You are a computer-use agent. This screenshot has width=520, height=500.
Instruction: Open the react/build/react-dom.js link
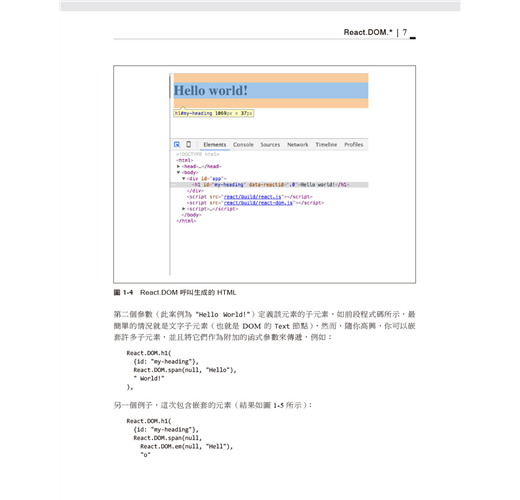click(x=258, y=203)
